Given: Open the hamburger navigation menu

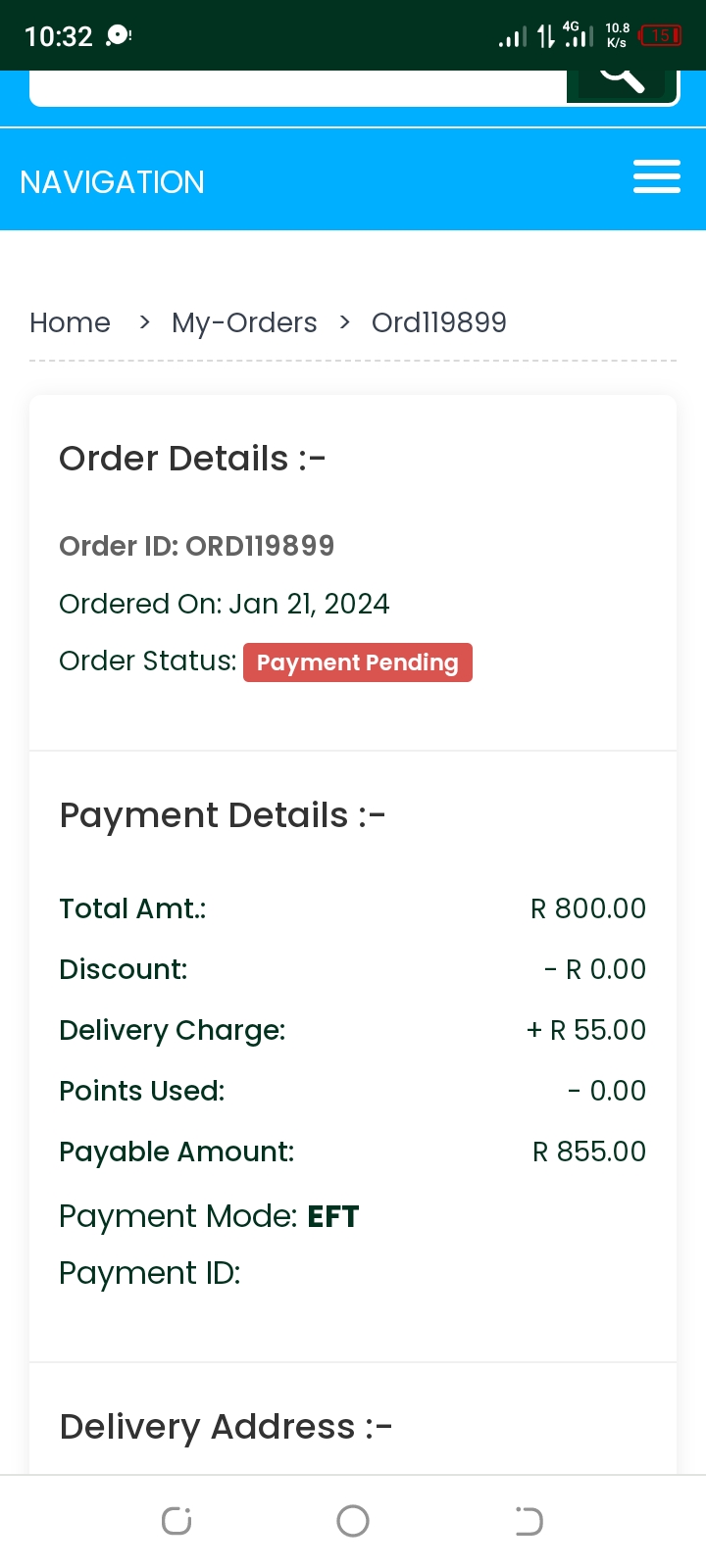Looking at the screenshot, I should click(656, 177).
